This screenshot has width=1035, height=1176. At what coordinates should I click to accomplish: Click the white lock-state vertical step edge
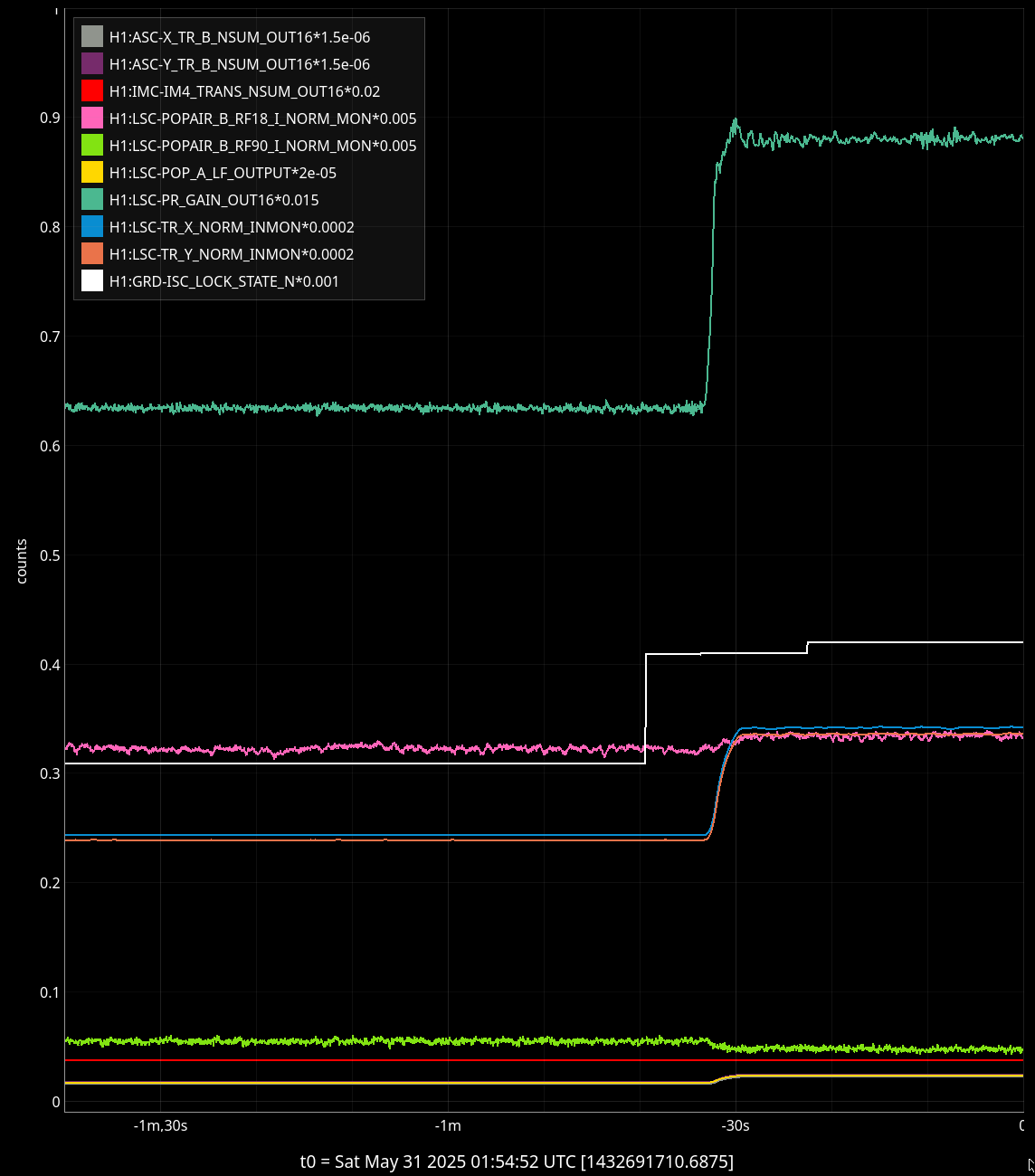[x=645, y=708]
